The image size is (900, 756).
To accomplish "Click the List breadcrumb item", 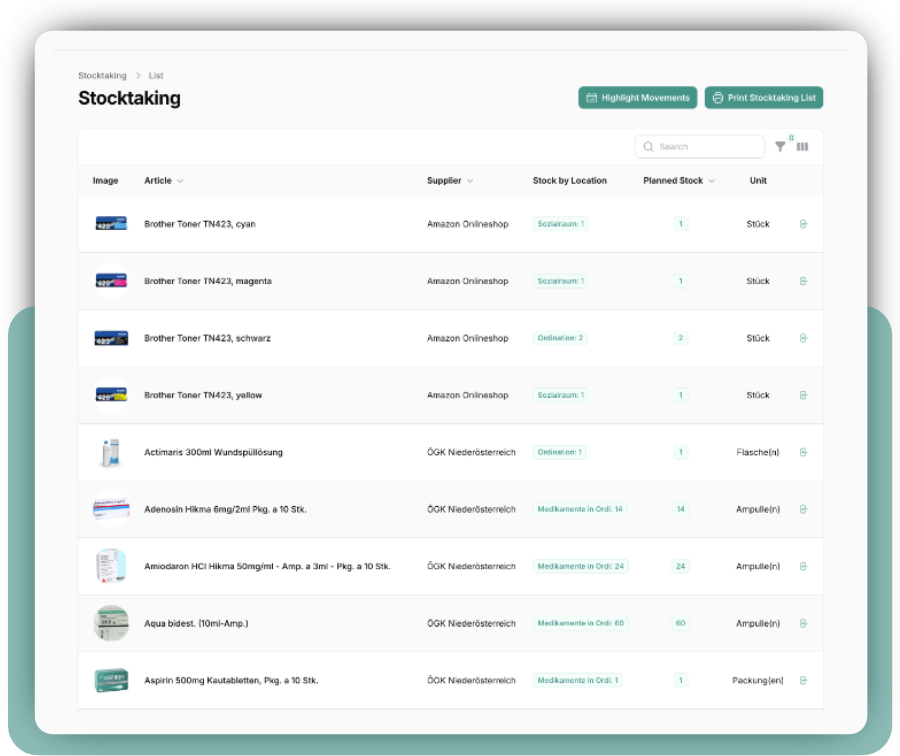I will pos(156,76).
